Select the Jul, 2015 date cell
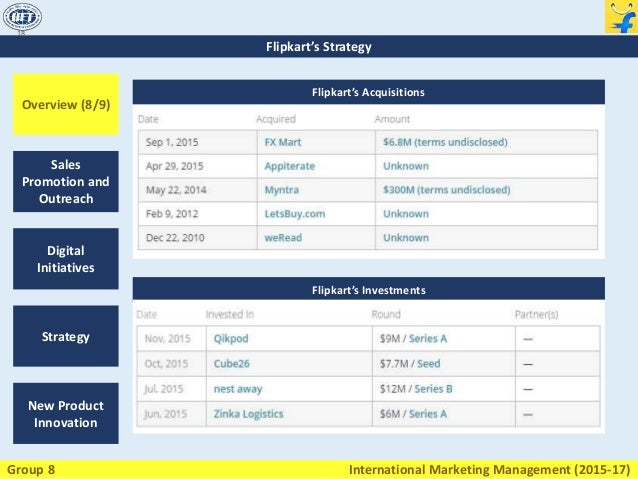This screenshot has width=638, height=479. pyautogui.click(x=172, y=389)
